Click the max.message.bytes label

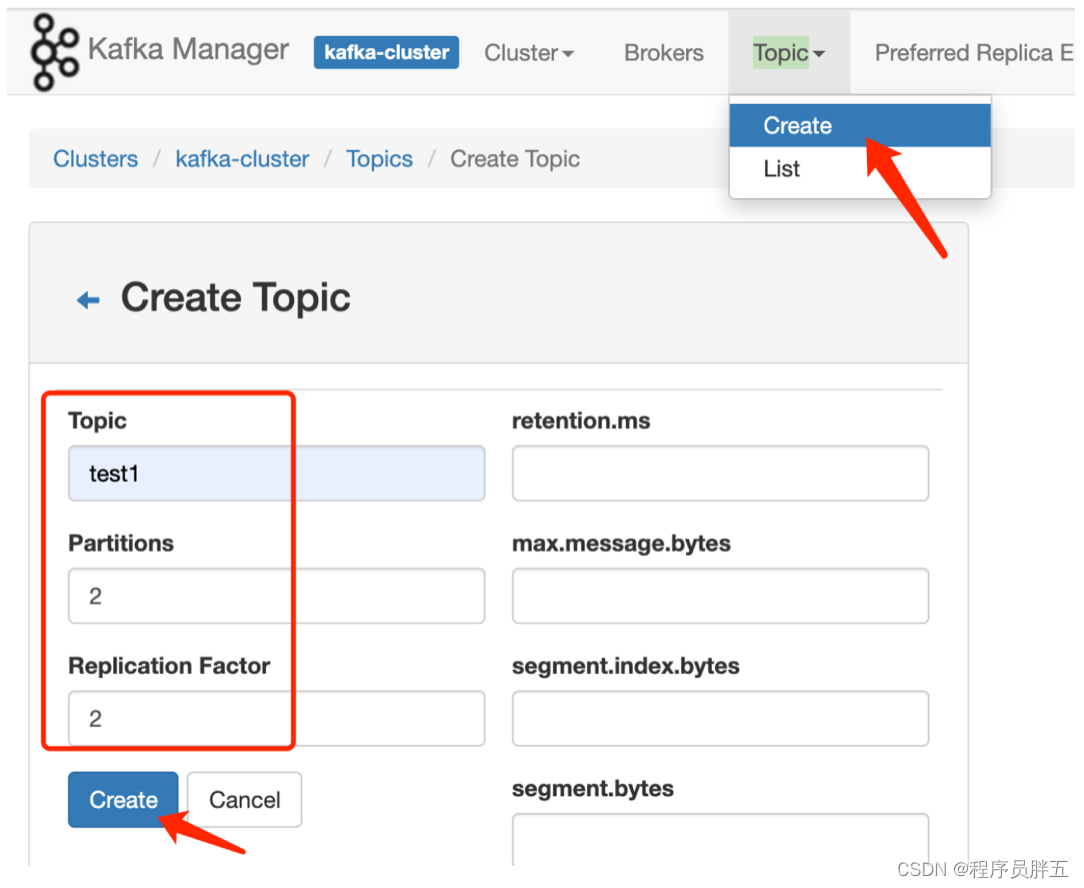coord(621,544)
